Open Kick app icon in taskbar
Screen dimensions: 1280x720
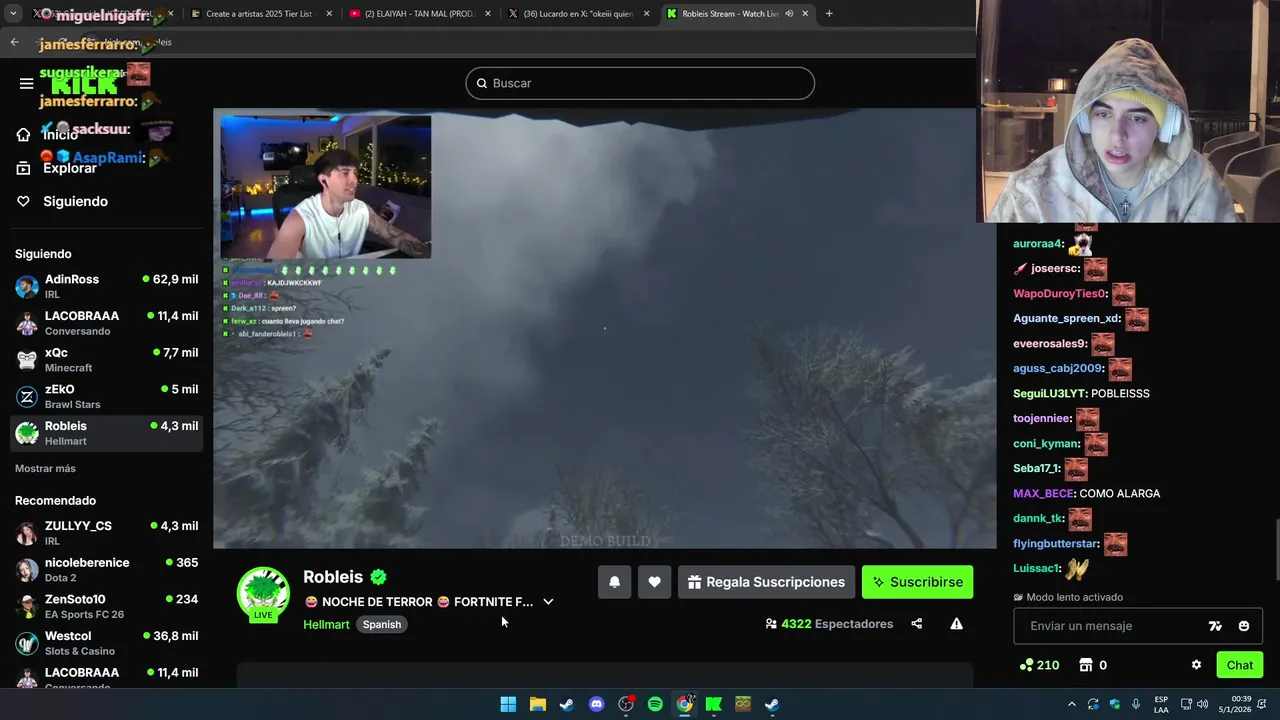(714, 704)
